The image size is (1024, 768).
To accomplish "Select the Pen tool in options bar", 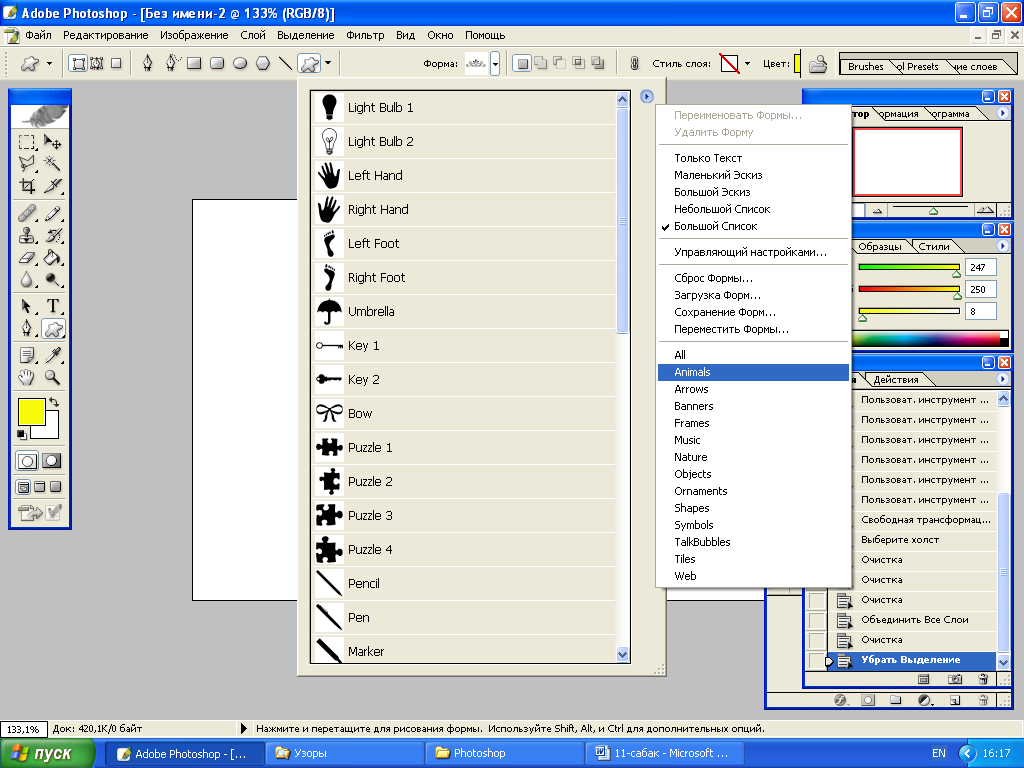I will [148, 63].
